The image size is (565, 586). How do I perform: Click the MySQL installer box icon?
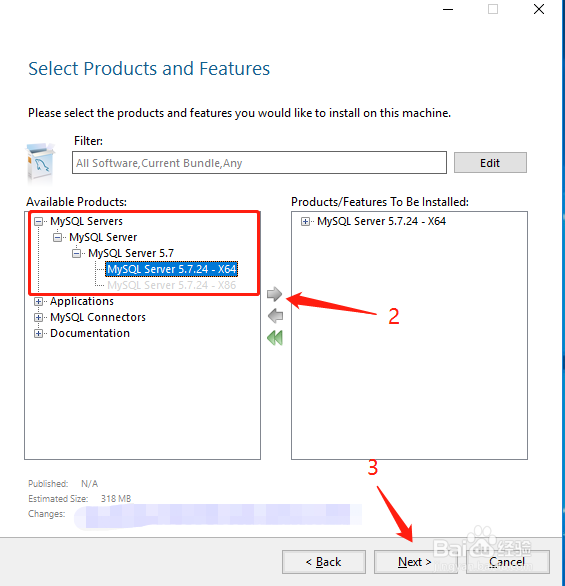tap(40, 162)
